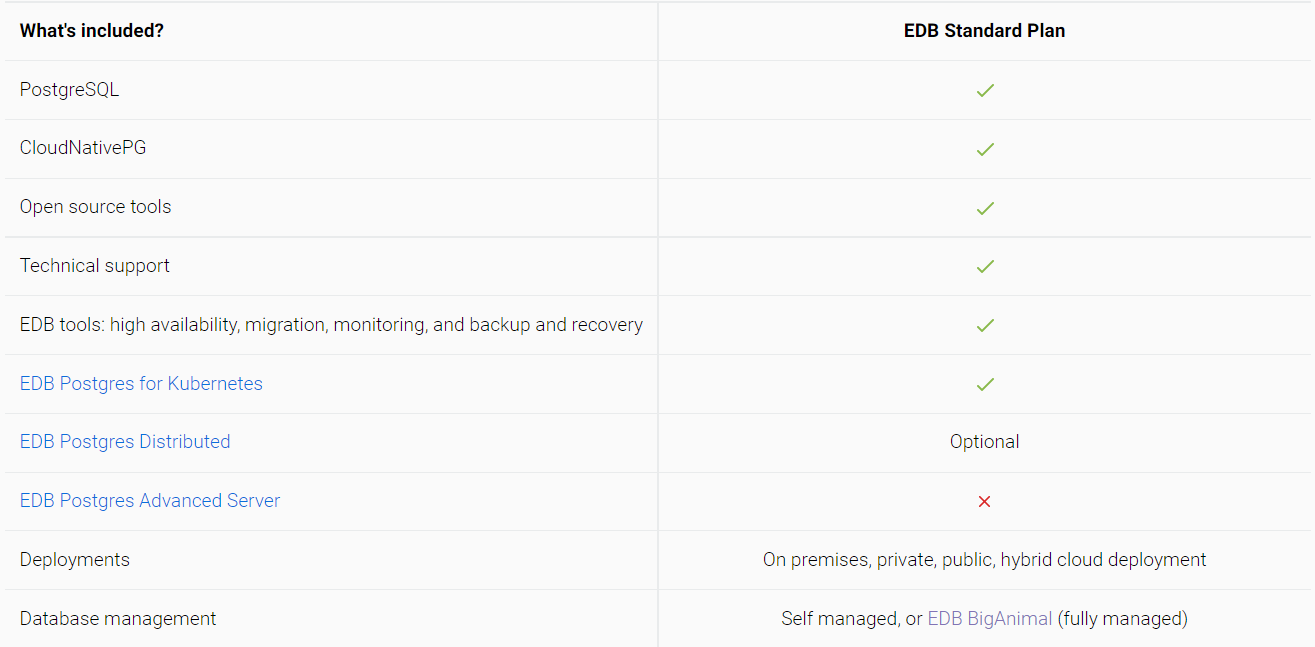This screenshot has height=647, width=1315.
Task: Click the green checkmark in the PostgreSQL row
Action: (x=985, y=90)
